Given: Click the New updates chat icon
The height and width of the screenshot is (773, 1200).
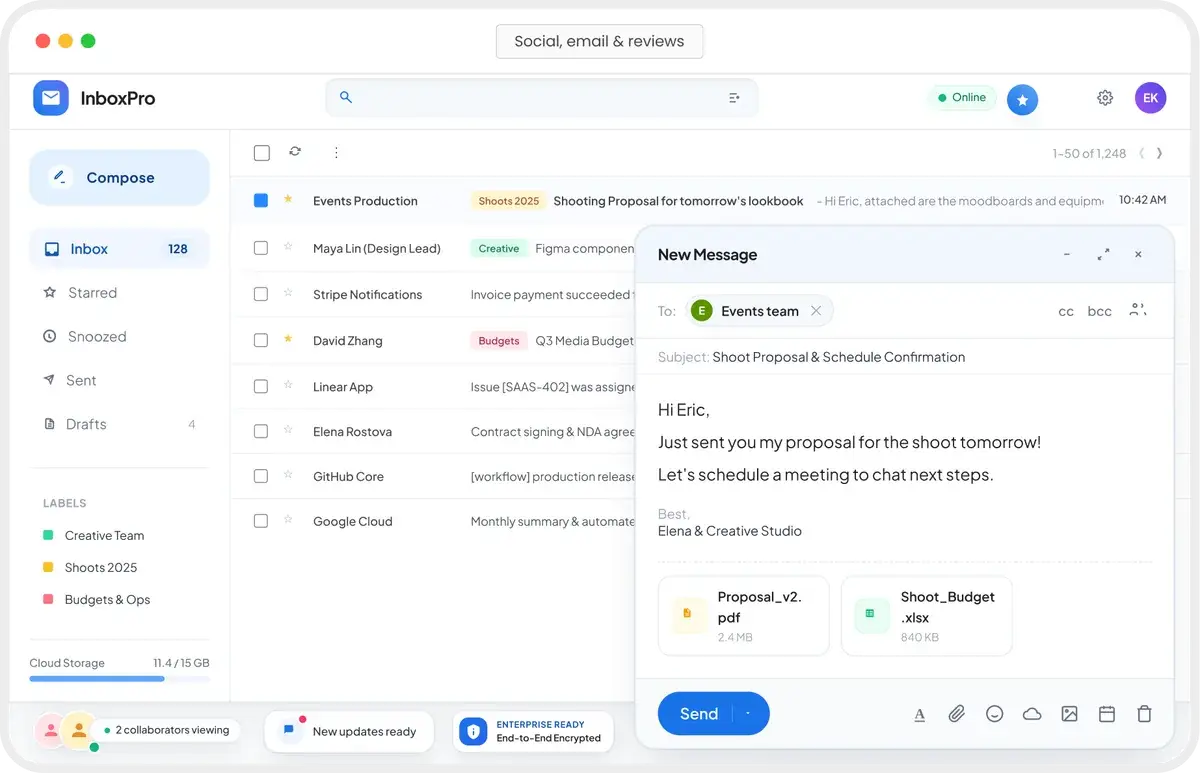Looking at the screenshot, I should tap(289, 730).
